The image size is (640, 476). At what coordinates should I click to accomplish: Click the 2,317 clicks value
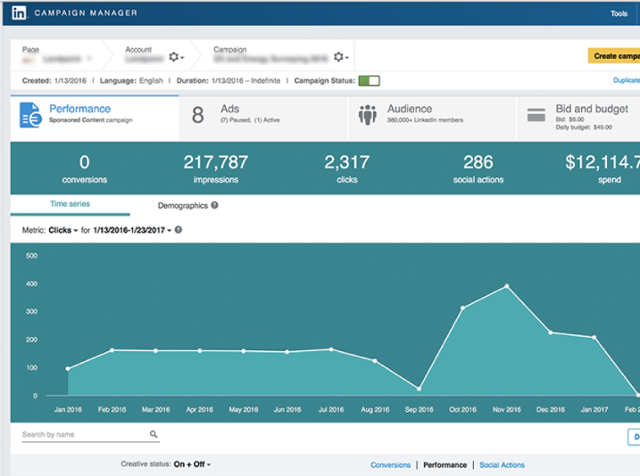pyautogui.click(x=347, y=162)
